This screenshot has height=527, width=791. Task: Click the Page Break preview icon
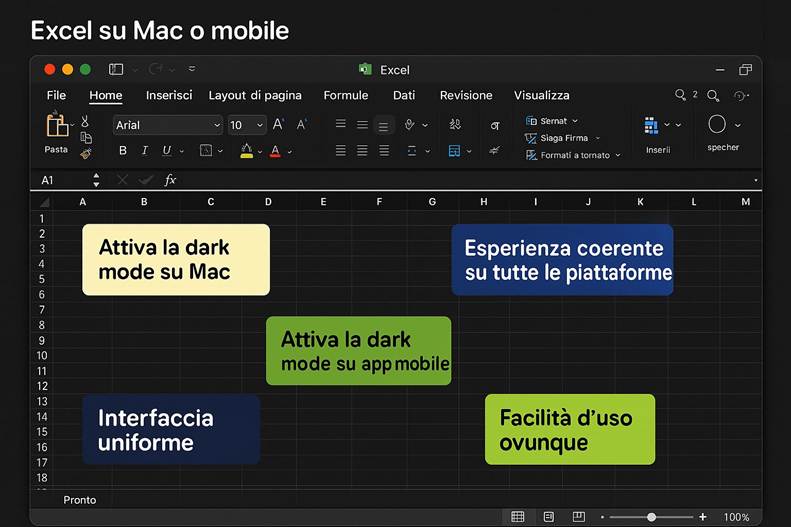coord(579,516)
